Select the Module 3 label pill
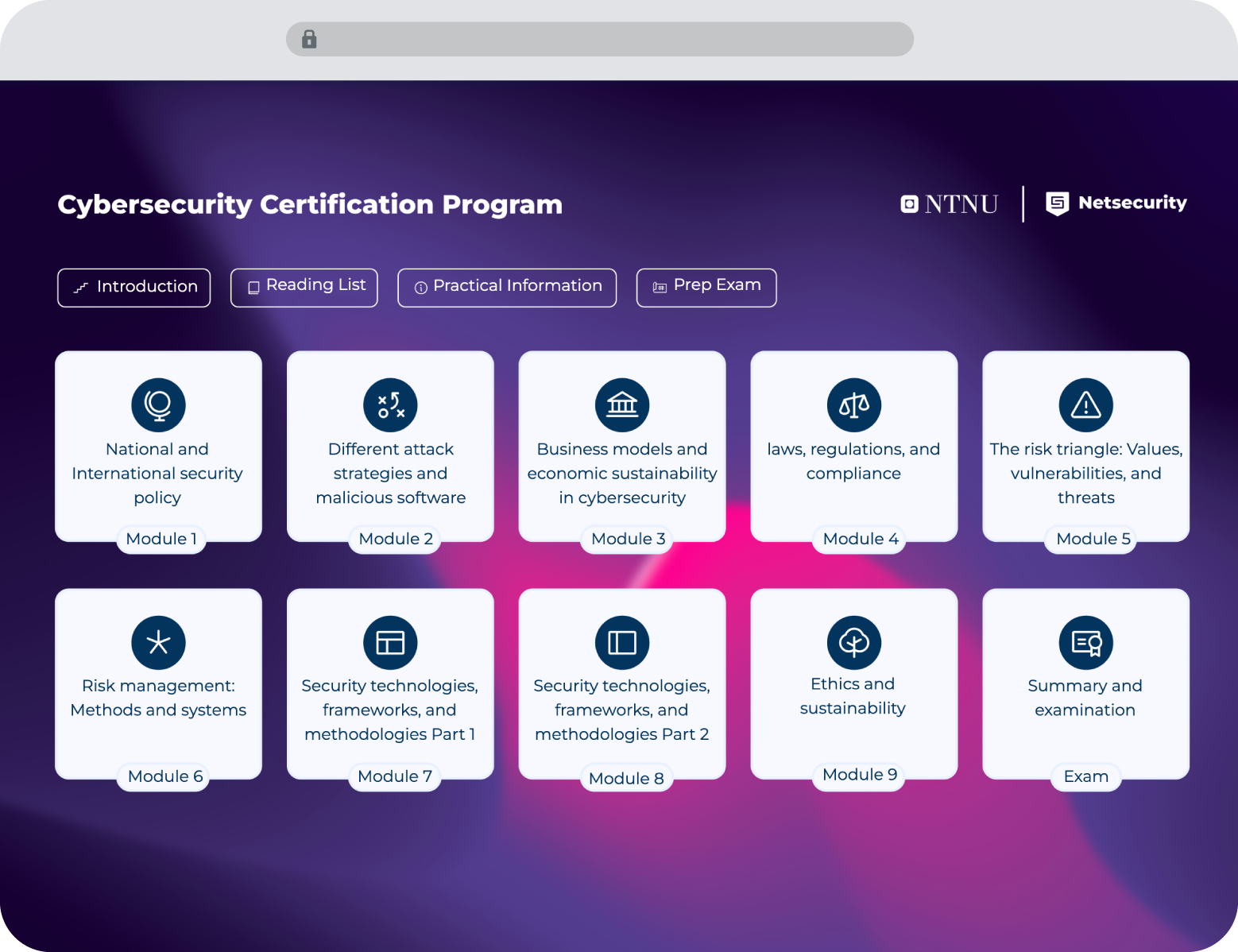Screen dimensions: 1238x952 click(628, 539)
